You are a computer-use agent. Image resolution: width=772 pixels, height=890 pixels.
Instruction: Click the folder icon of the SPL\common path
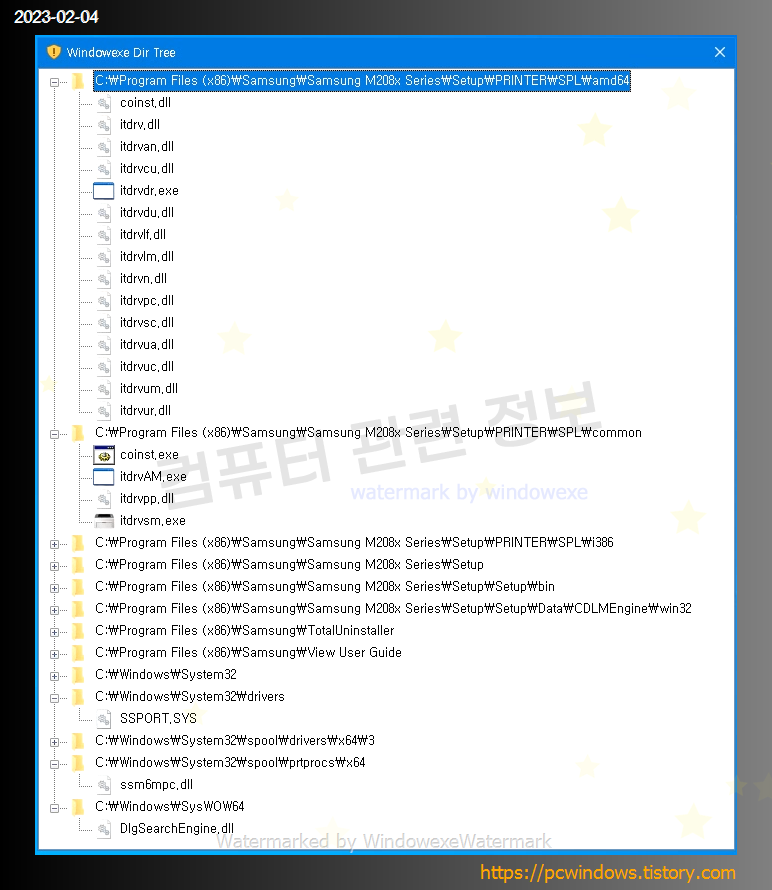pos(78,433)
